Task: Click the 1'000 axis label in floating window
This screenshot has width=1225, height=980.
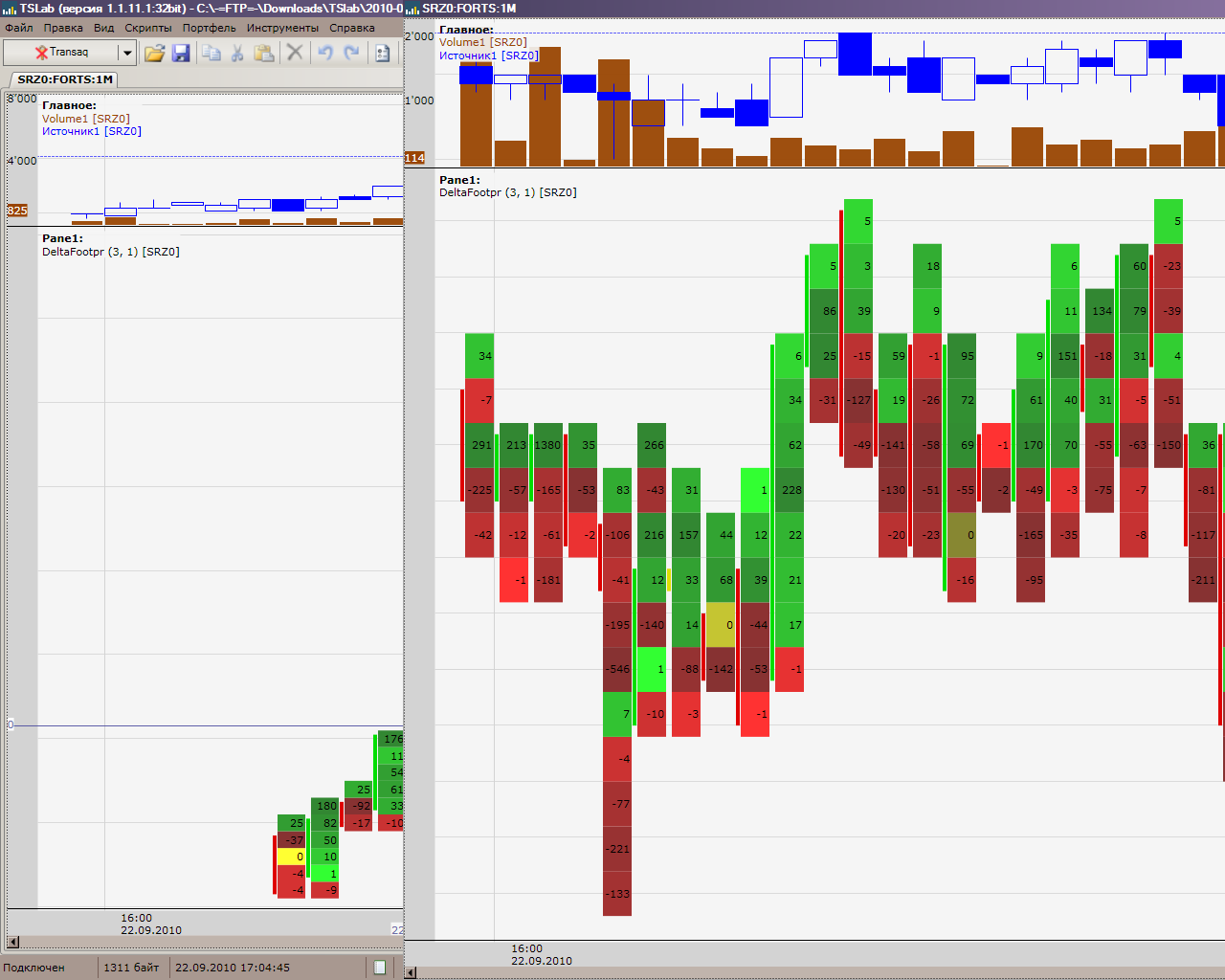Action: (x=419, y=100)
